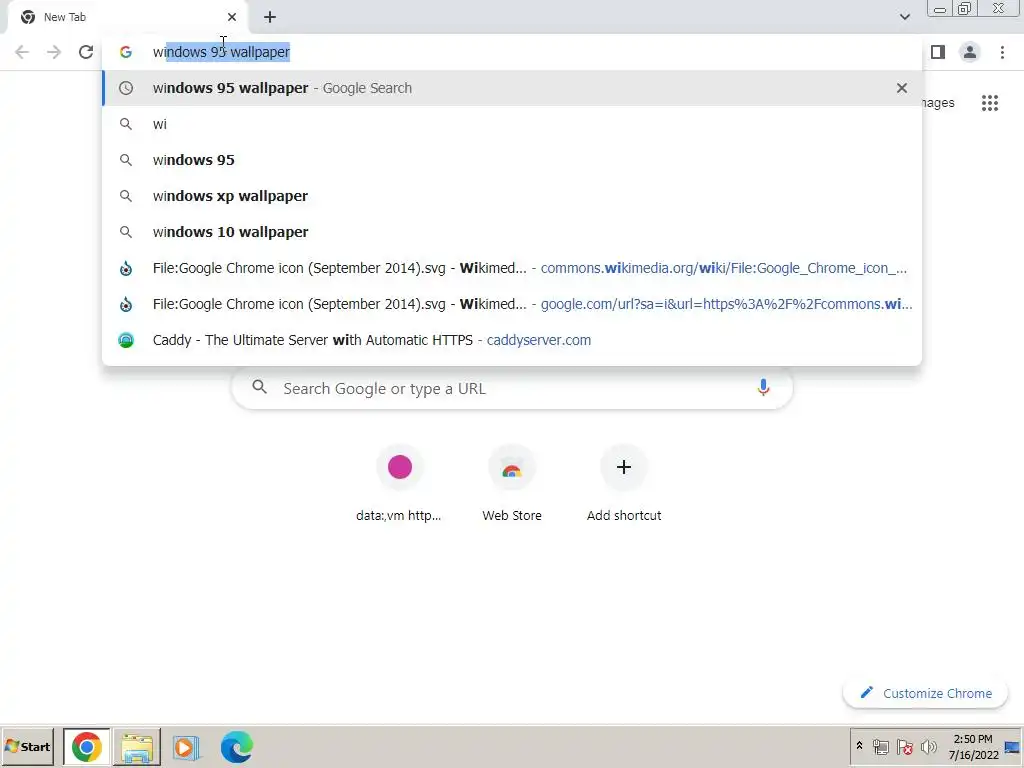1024x768 pixels.
Task: Open a new tab with plus button
Action: pos(270,17)
